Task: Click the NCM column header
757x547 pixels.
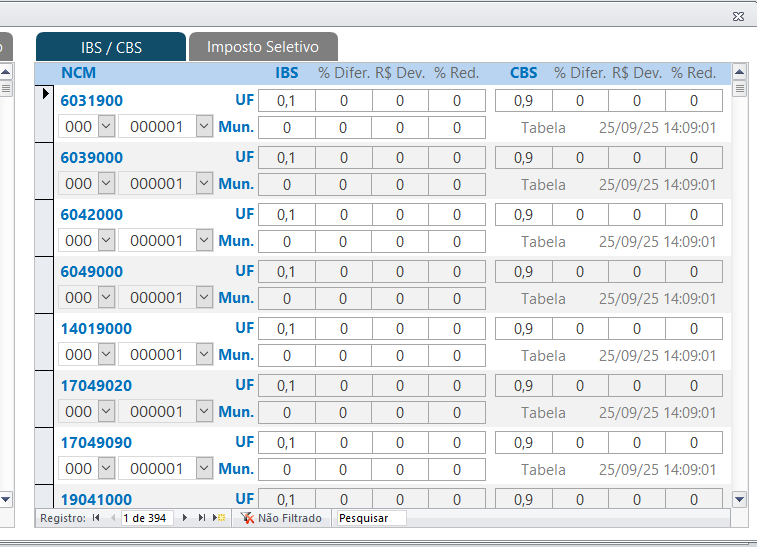Action: (78, 73)
